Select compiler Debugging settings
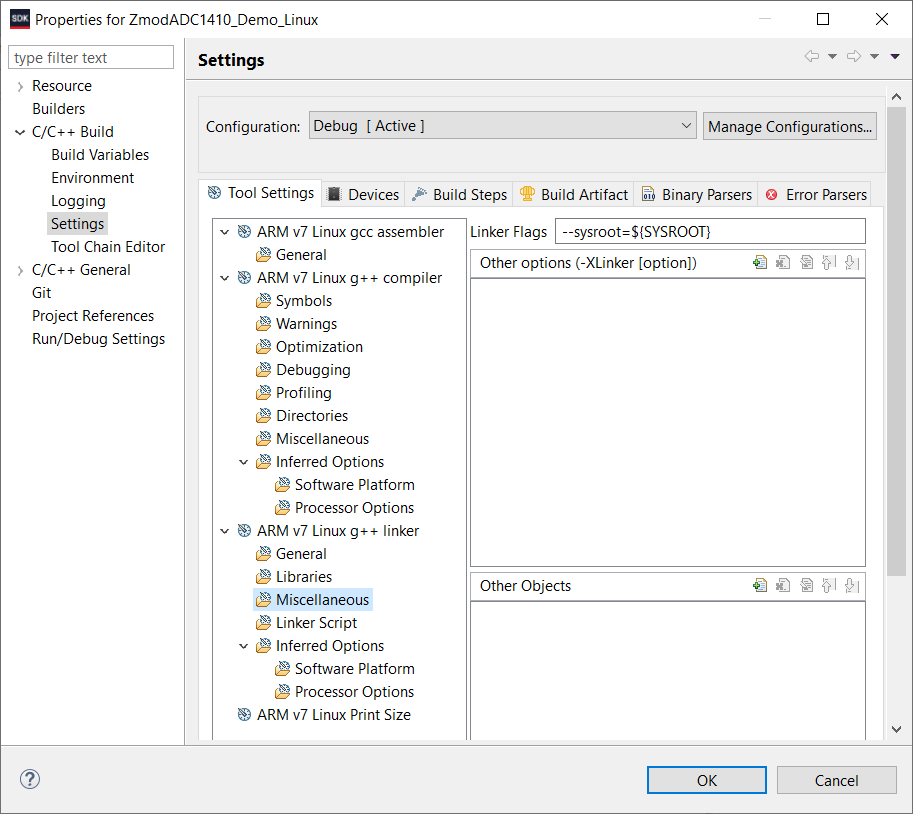This screenshot has width=913, height=814. point(313,370)
